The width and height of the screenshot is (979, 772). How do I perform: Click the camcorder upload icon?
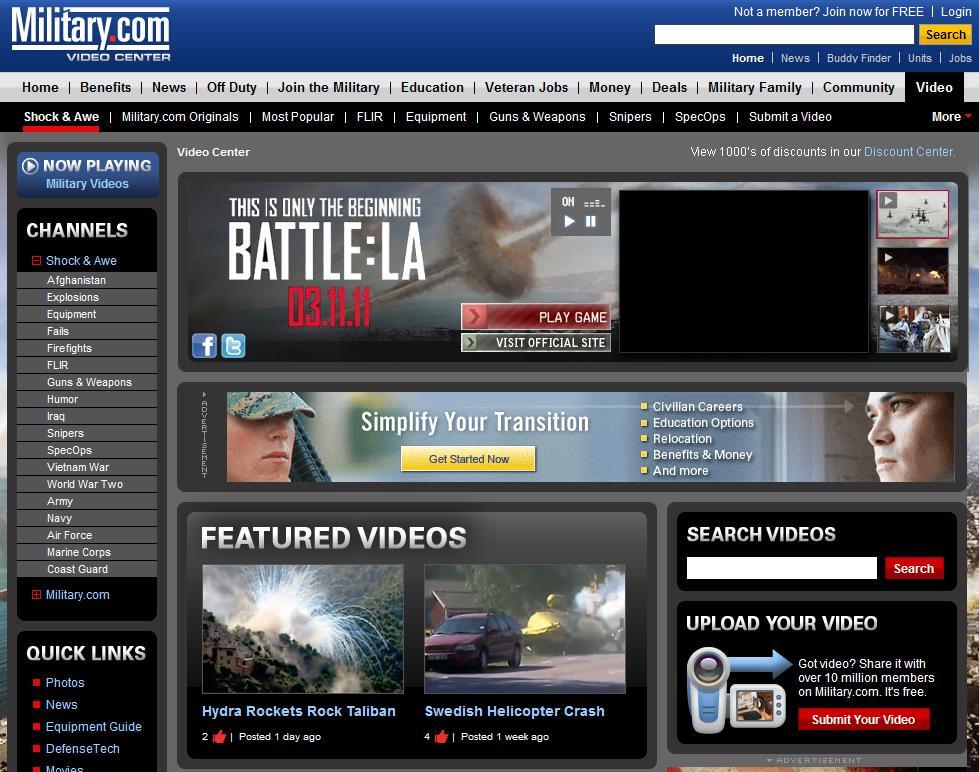coord(737,690)
